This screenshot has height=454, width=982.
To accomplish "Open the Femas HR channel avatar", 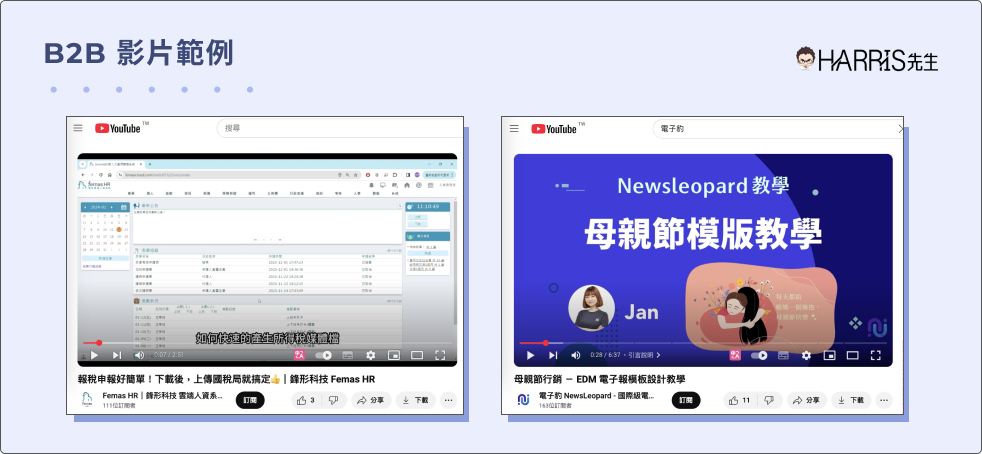I will 87,400.
